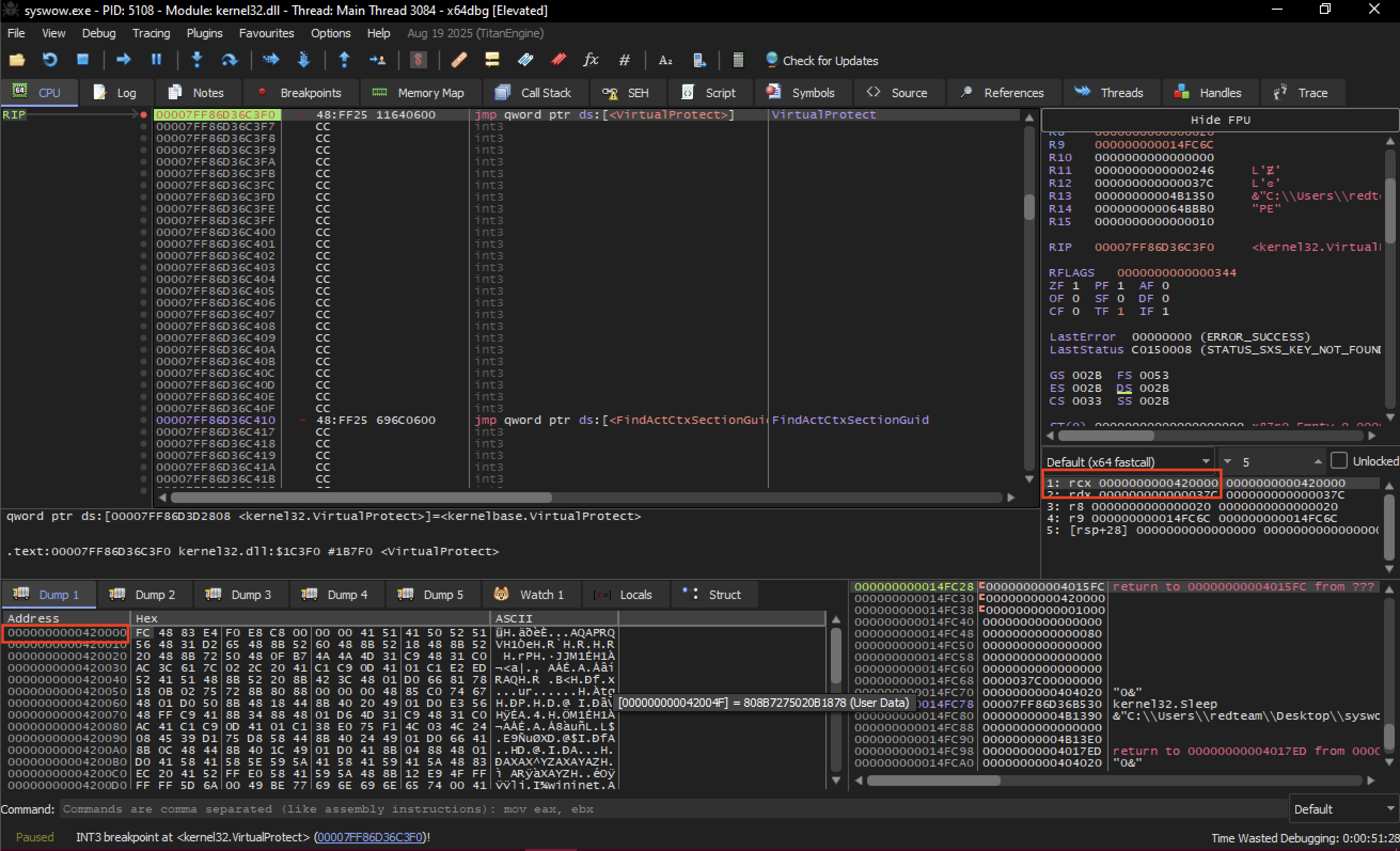Restart the debuggee with the restart icon

pos(50,60)
